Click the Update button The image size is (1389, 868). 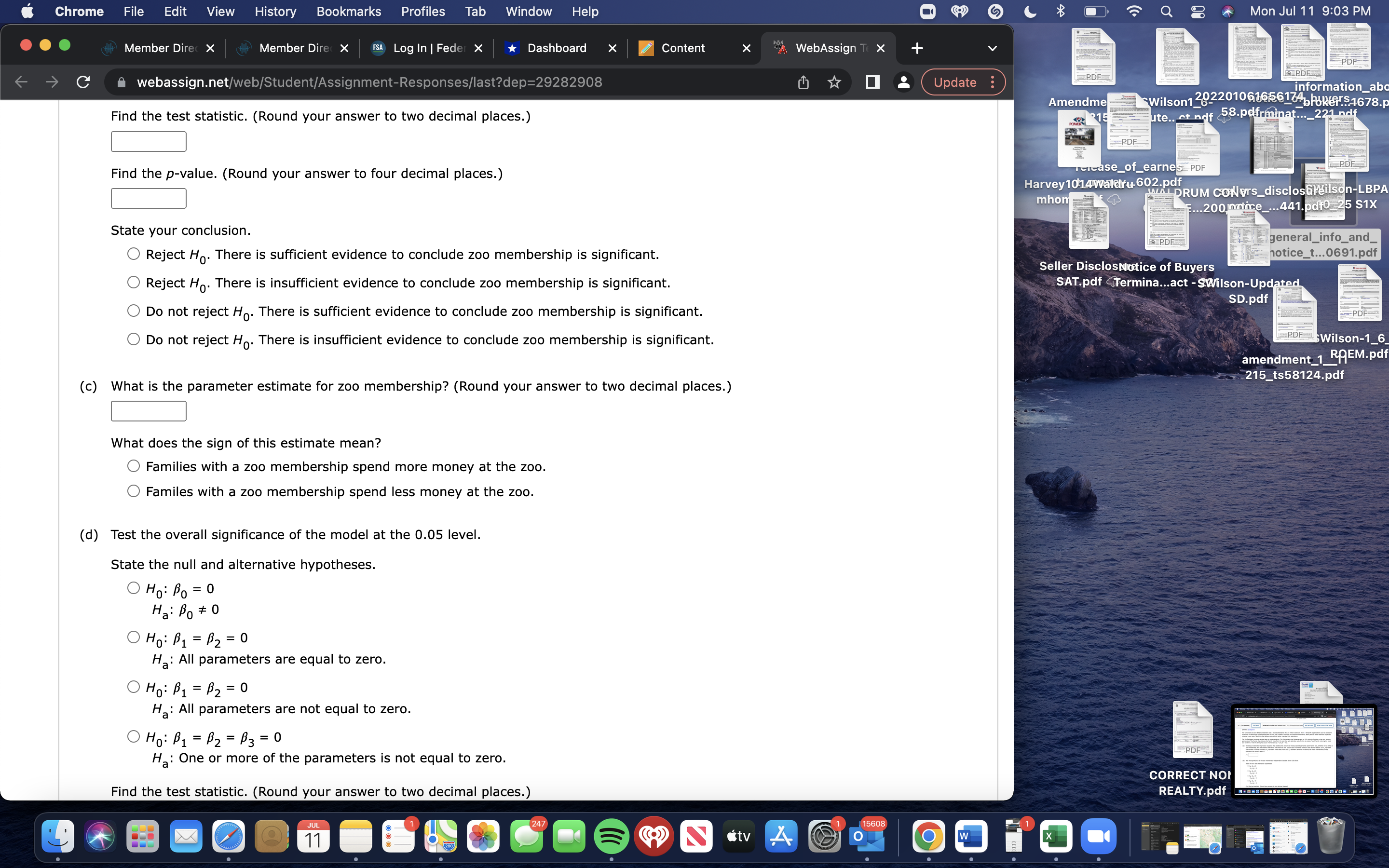tap(954, 82)
